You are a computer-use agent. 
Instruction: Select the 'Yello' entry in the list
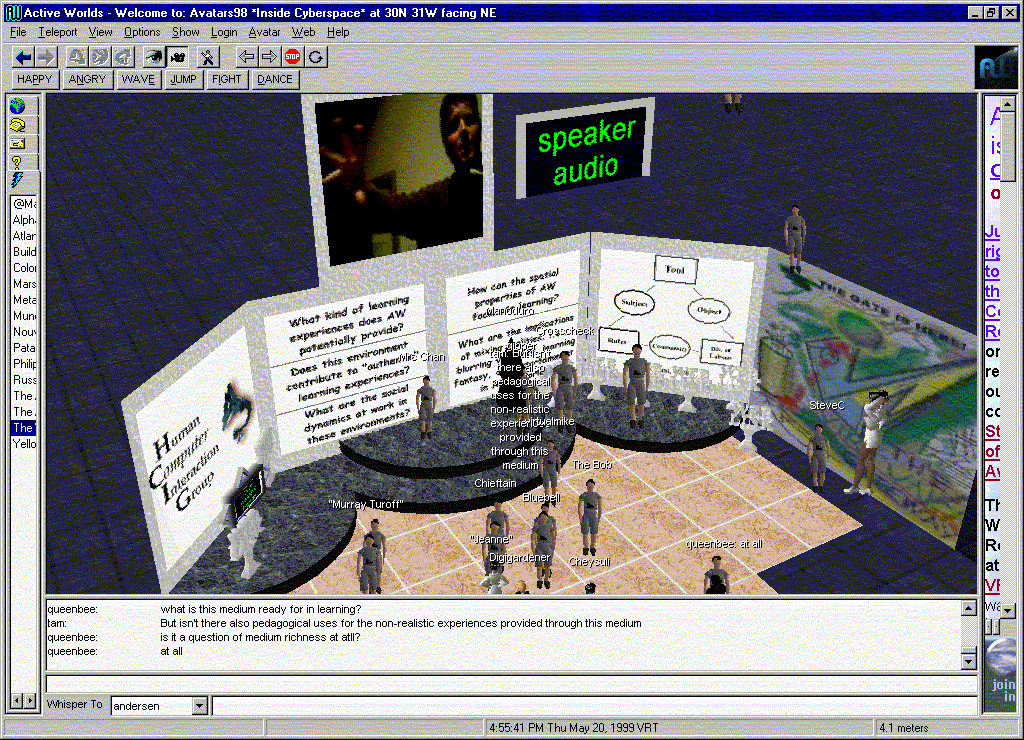pyautogui.click(x=24, y=443)
